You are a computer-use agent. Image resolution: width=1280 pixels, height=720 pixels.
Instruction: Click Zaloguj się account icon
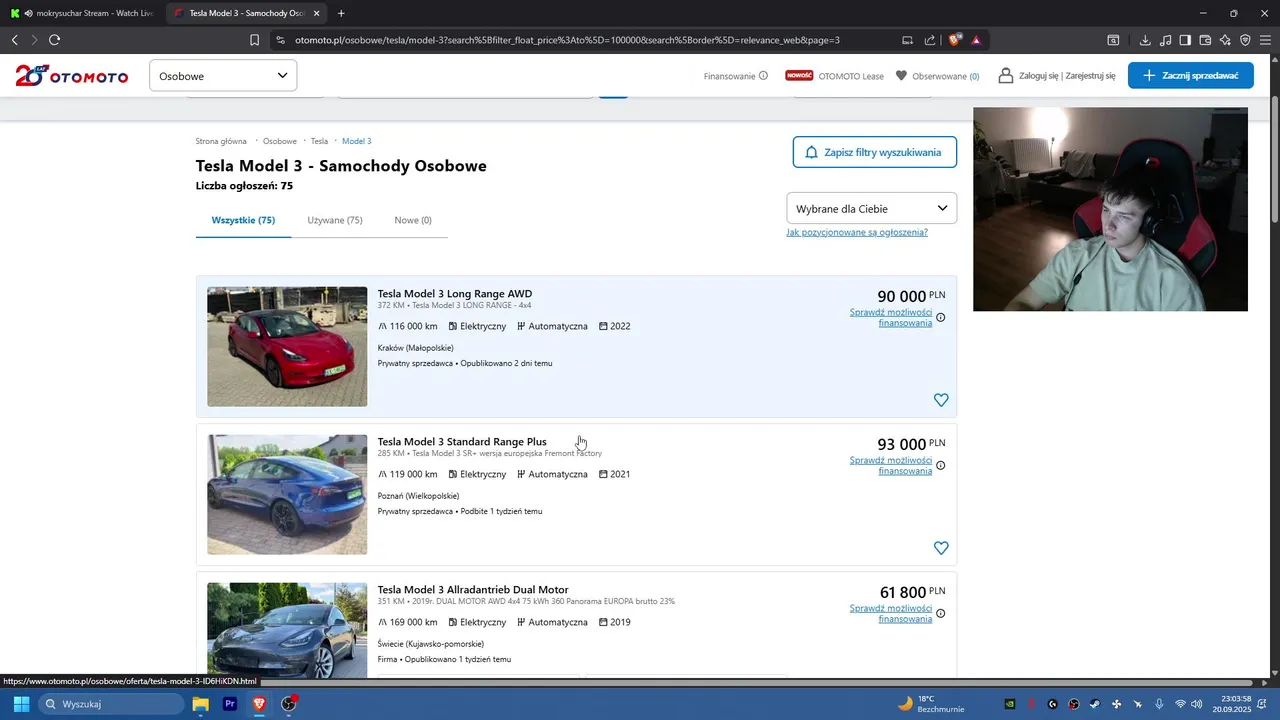1006,76
